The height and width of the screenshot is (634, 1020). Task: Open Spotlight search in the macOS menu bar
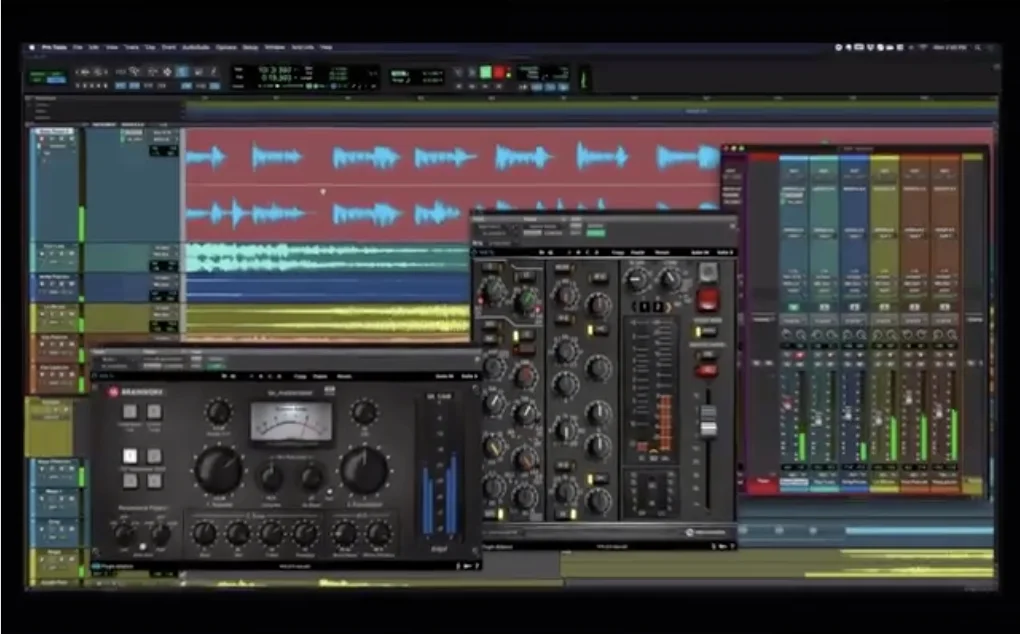(977, 47)
